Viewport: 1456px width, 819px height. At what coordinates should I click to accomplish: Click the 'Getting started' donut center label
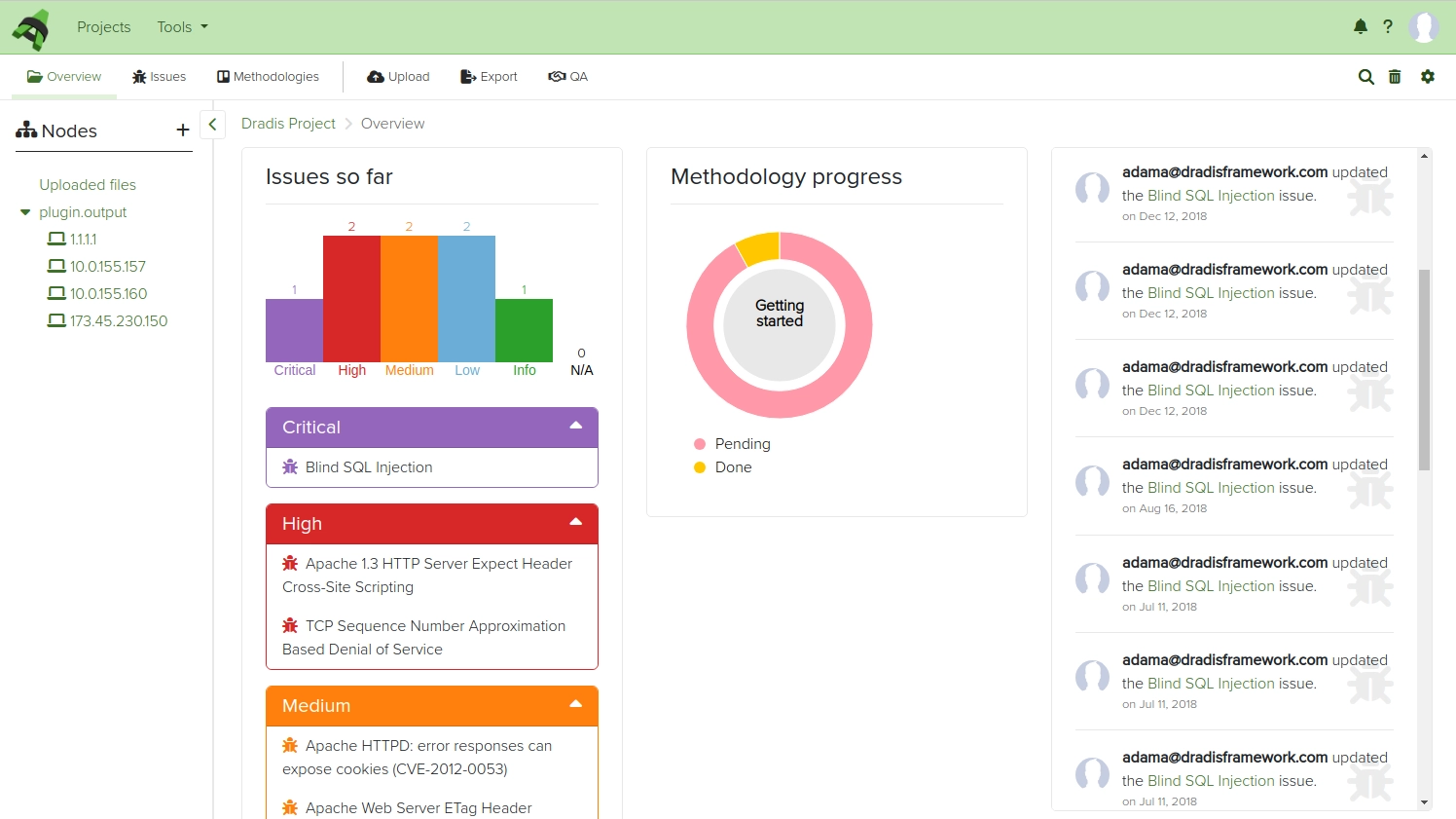tap(780, 314)
